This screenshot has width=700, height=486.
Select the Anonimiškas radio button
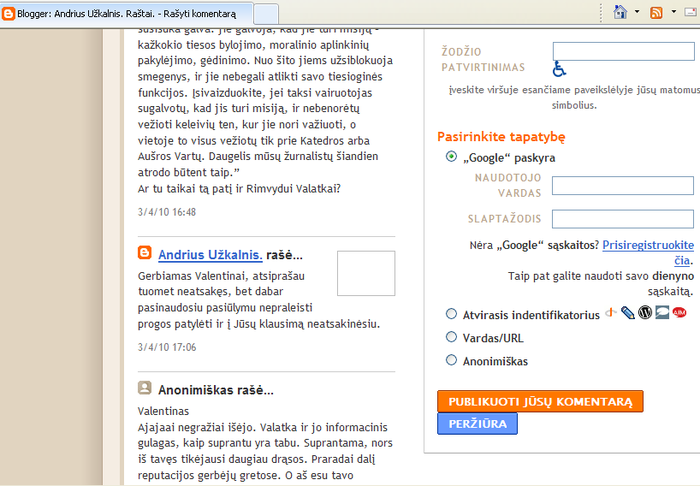[452, 361]
